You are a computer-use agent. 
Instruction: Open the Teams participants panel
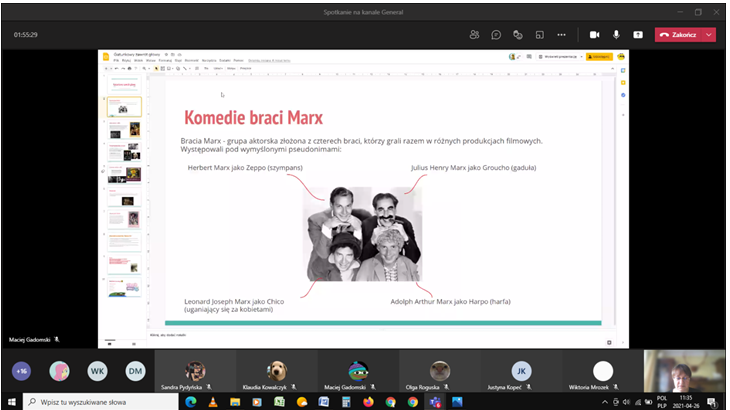(x=474, y=34)
